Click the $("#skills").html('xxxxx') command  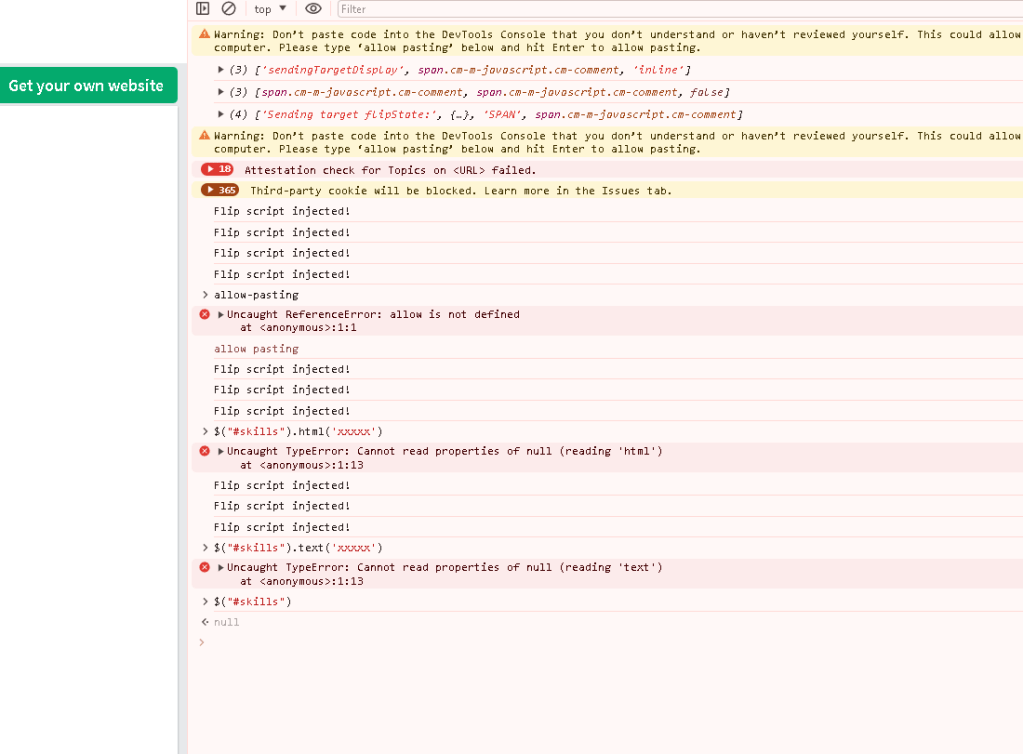(298, 432)
